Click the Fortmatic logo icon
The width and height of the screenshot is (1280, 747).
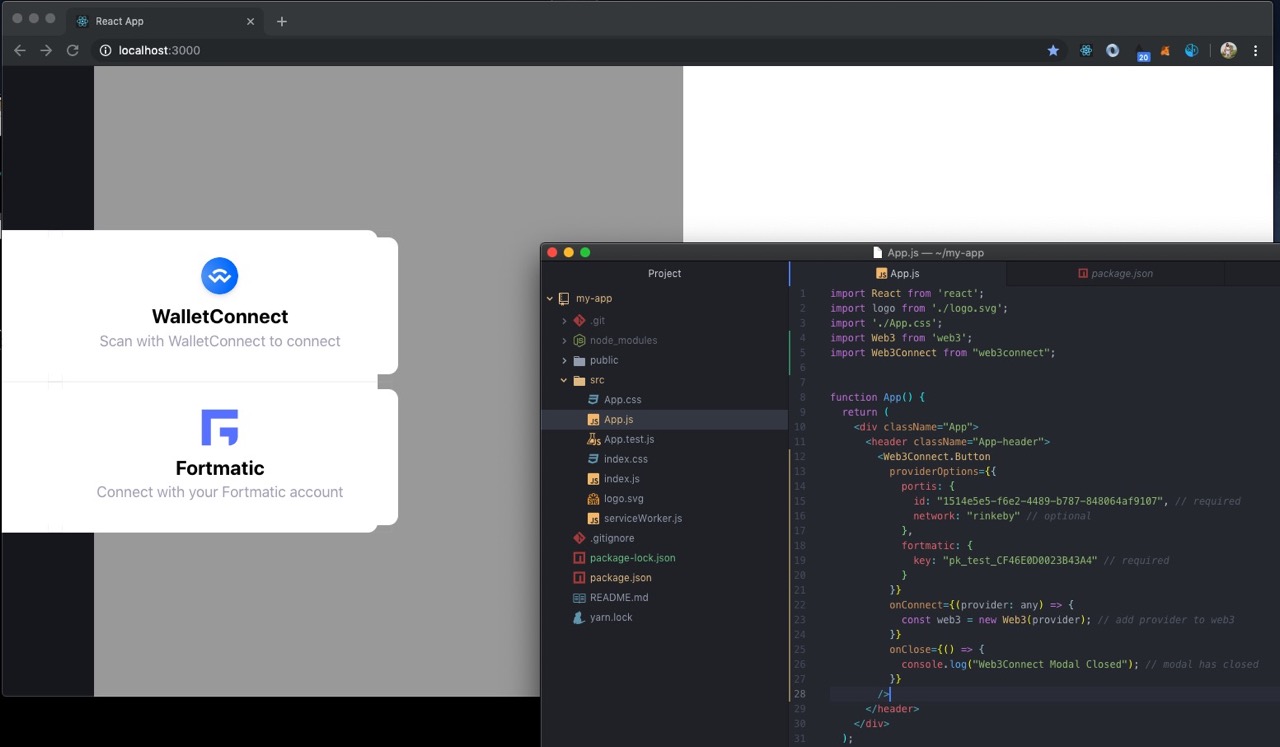(x=219, y=428)
